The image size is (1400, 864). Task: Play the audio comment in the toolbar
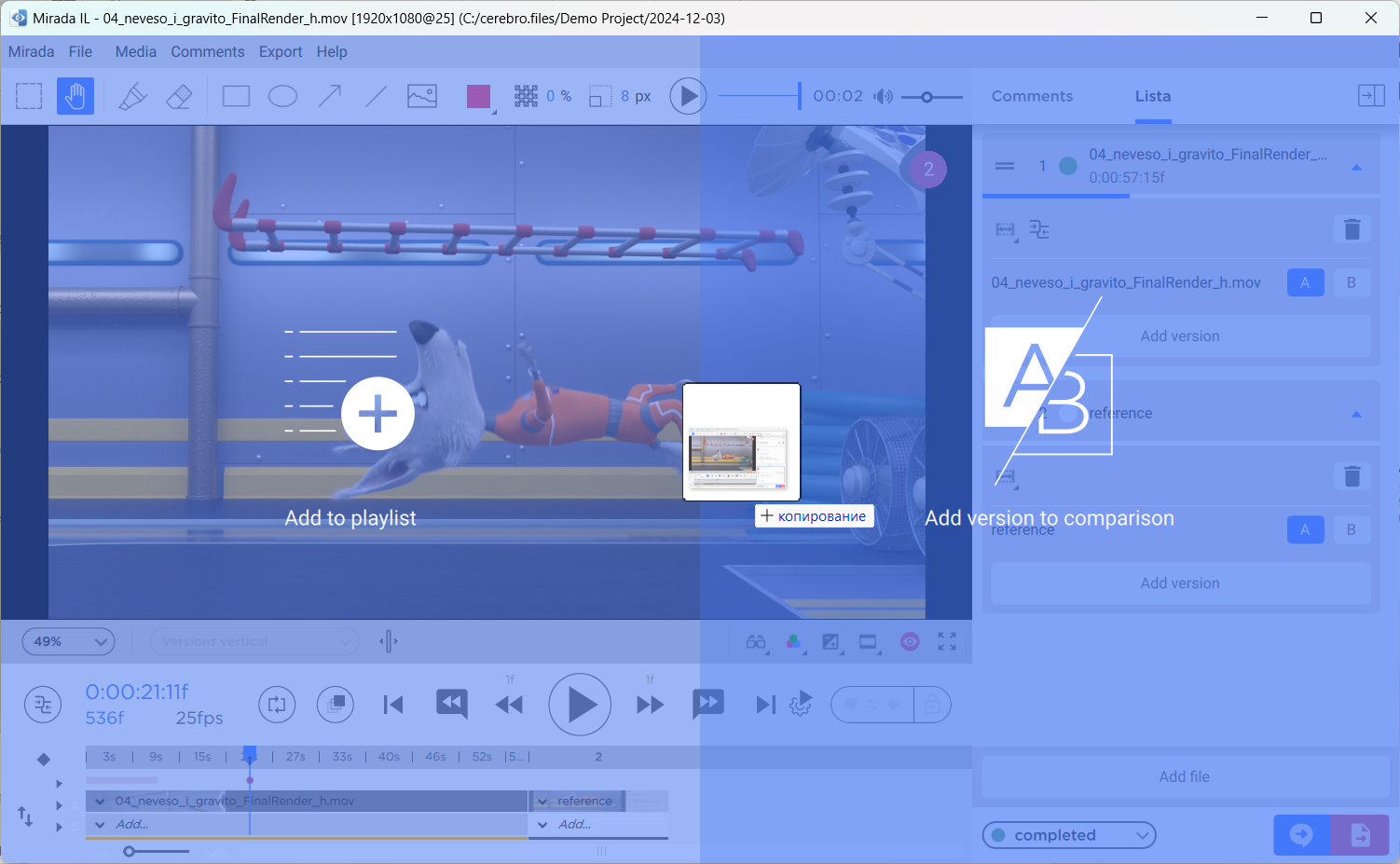[688, 96]
